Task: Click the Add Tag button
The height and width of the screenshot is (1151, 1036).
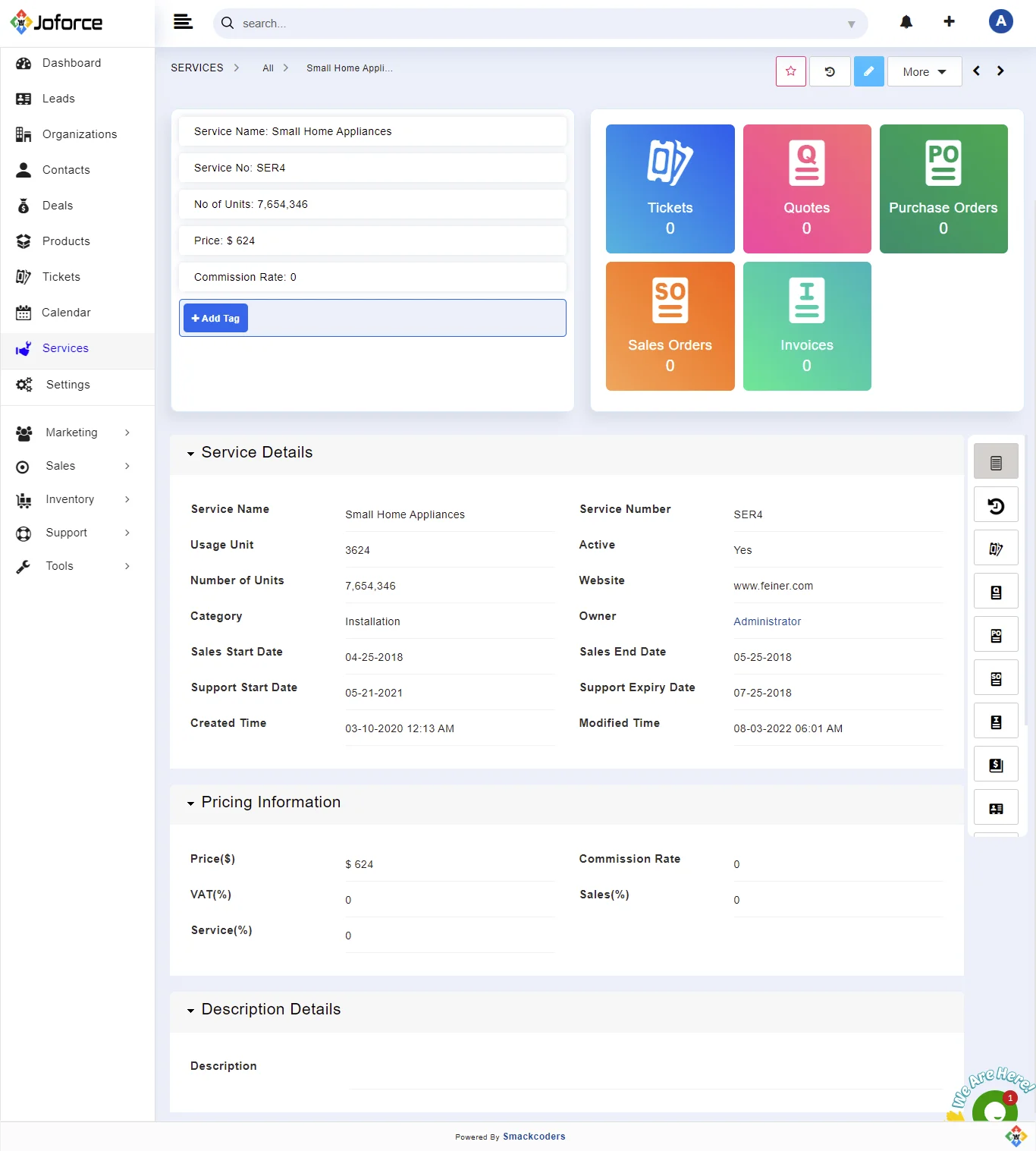Action: [215, 317]
